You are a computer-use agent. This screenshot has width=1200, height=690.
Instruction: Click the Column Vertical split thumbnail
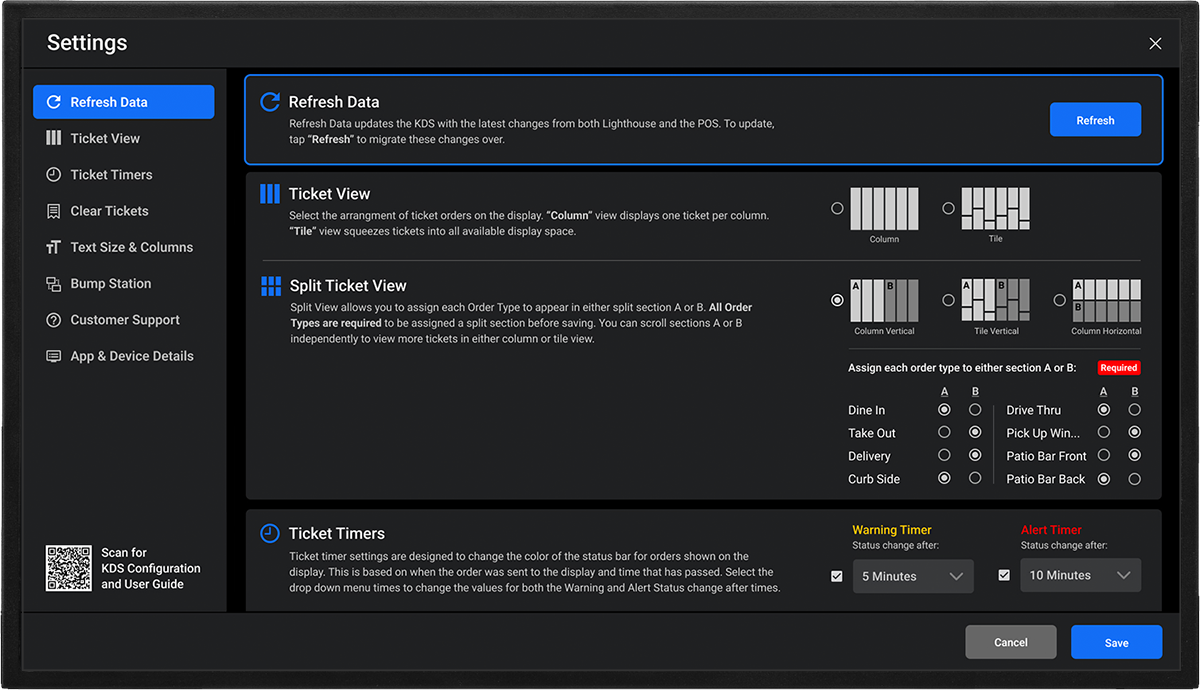pos(884,301)
